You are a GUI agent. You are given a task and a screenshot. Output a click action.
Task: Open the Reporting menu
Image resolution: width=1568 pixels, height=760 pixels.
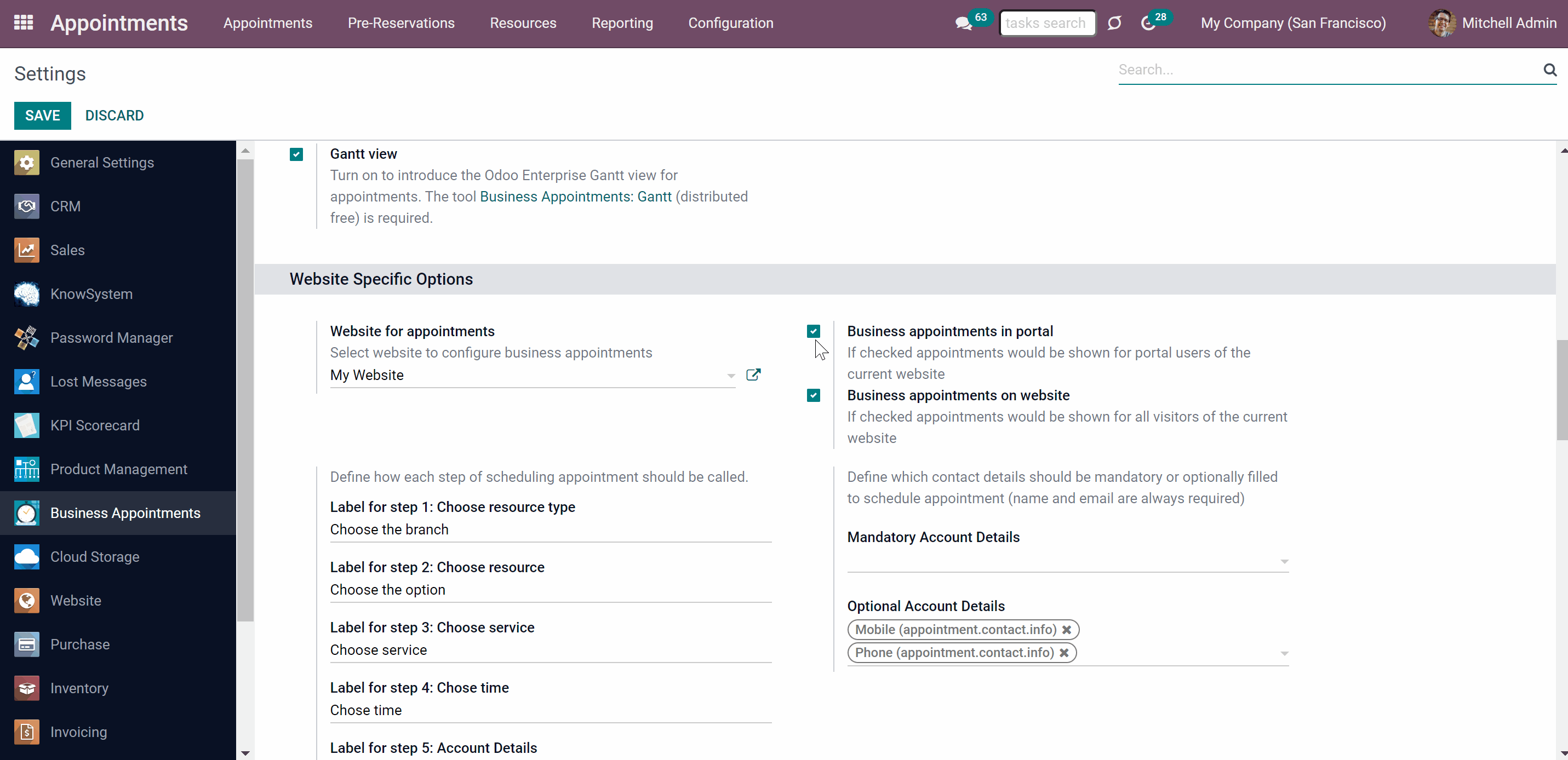pyautogui.click(x=622, y=23)
